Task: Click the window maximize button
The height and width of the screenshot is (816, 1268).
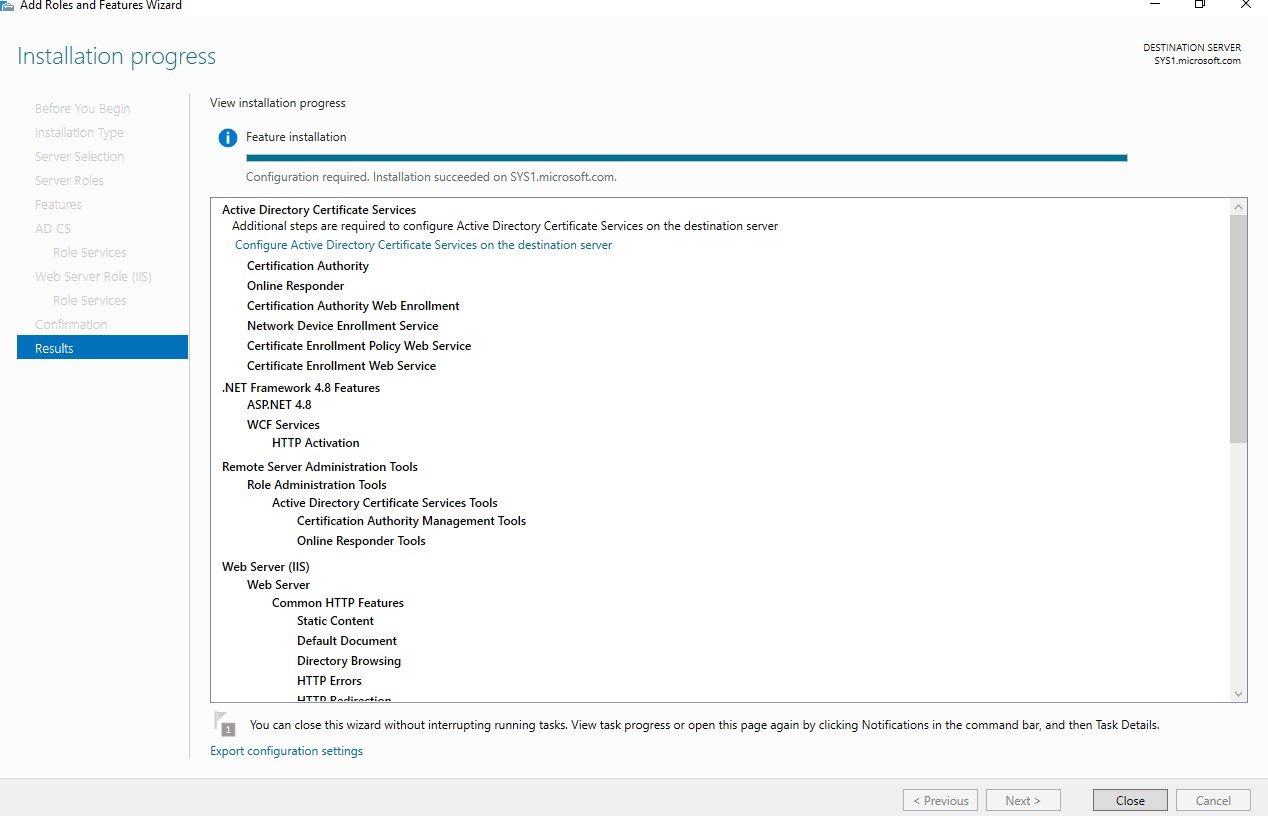Action: coord(1199,4)
